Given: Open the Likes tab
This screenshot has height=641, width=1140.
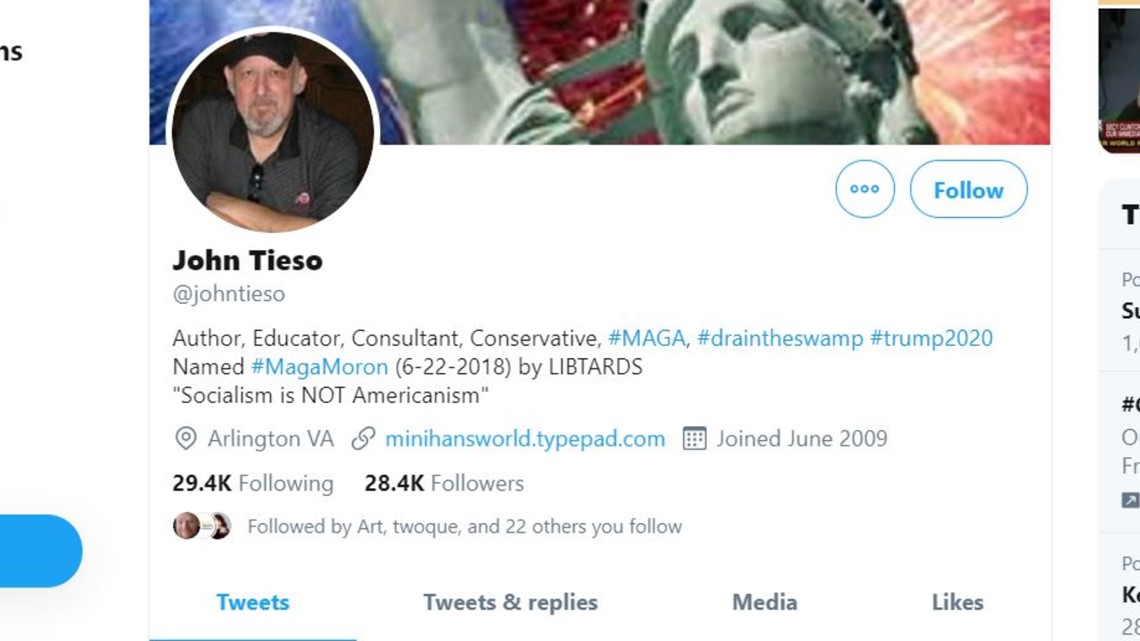Looking at the screenshot, I should [958, 602].
